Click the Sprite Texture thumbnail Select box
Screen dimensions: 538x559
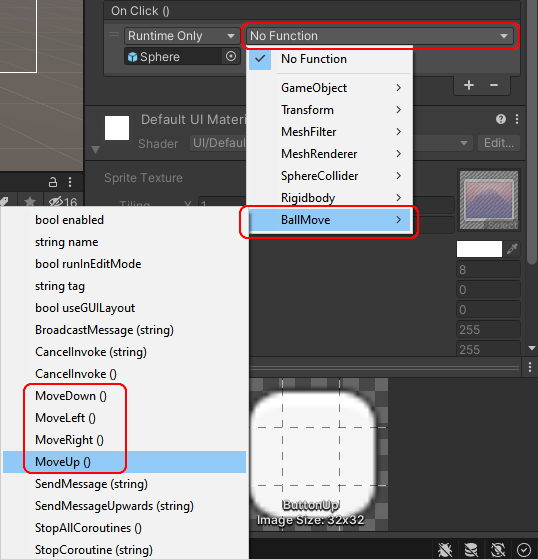click(x=489, y=200)
